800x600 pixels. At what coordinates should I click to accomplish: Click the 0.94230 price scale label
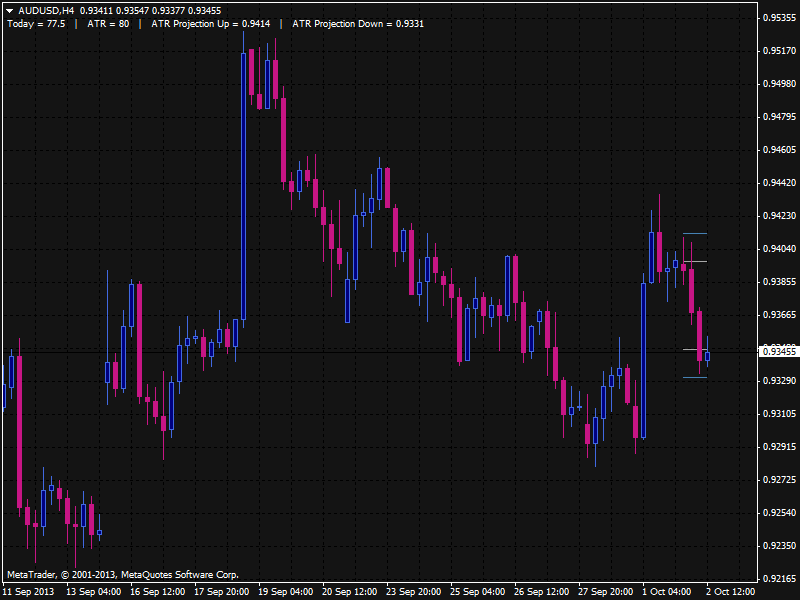pos(779,216)
